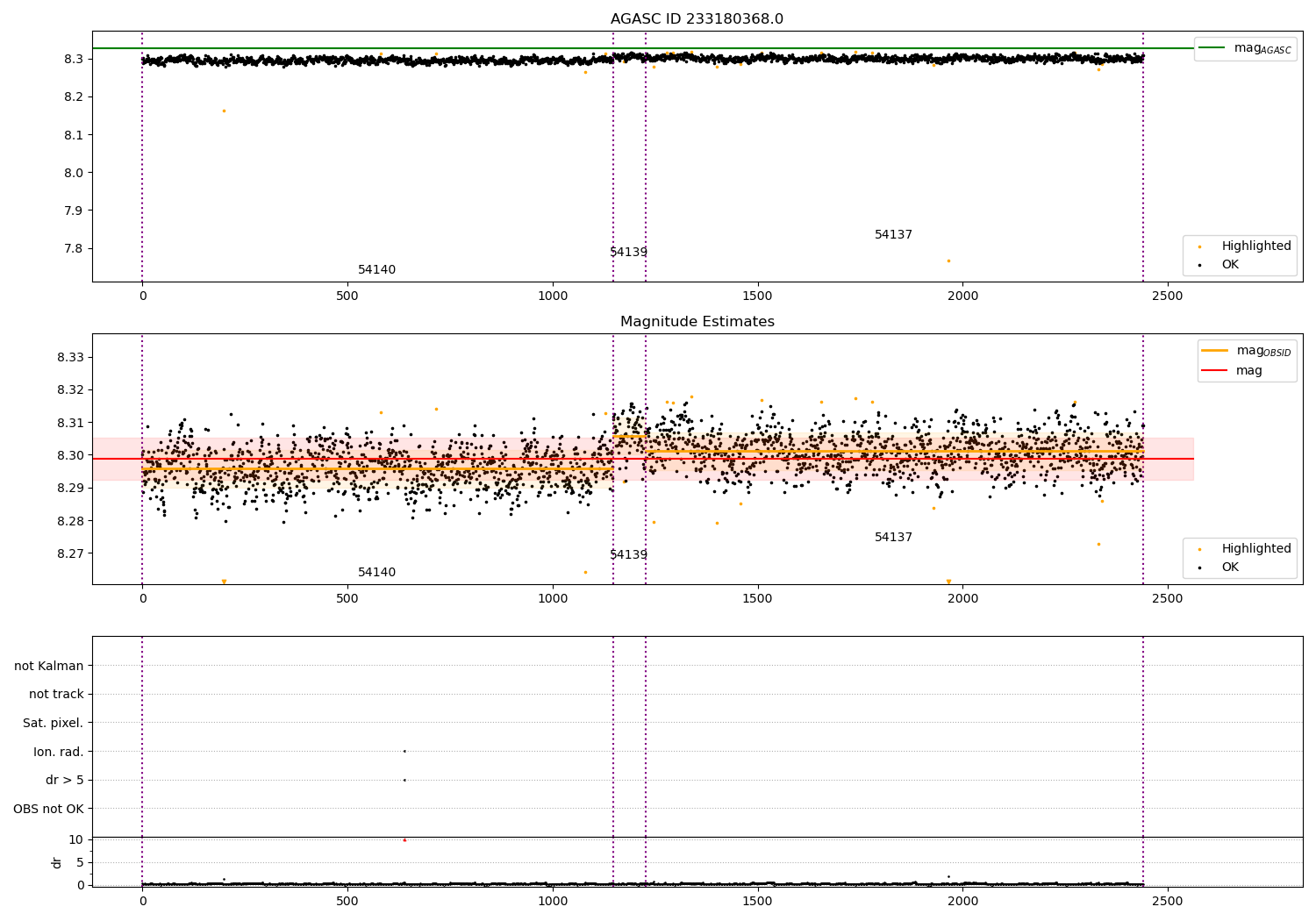Click the 8.32 y-axis tick label
This screenshot has height=921, width=1316.
(70, 389)
